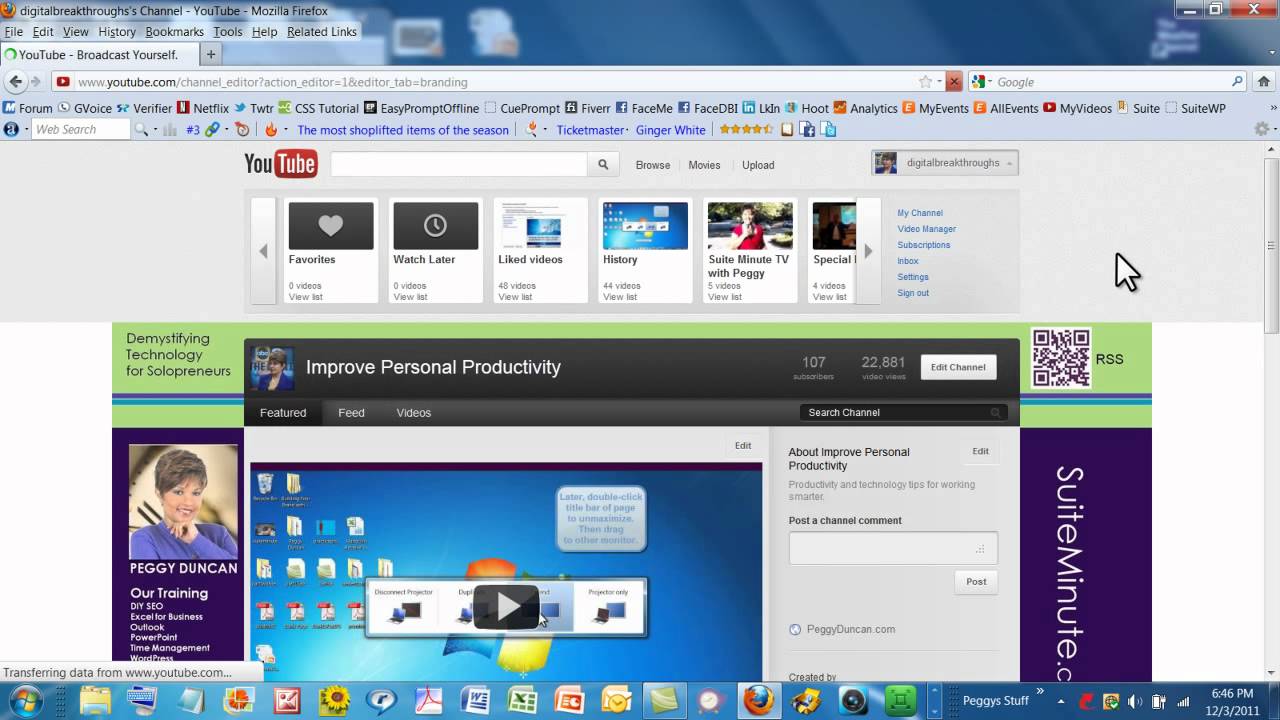Switch to the Videos channel tab
Screen dimensions: 1280x720
tap(414, 413)
